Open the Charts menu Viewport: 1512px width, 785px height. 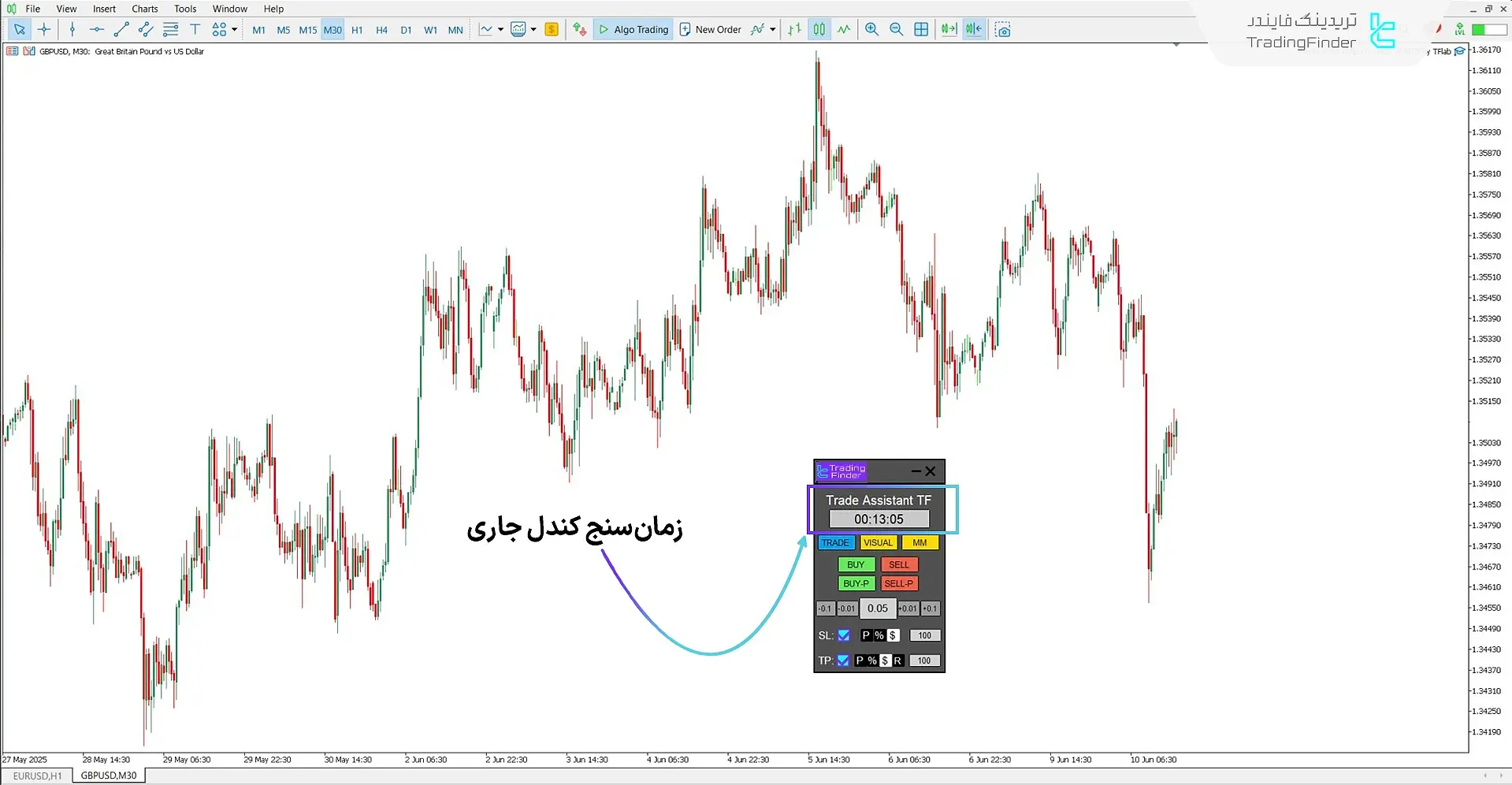144,9
